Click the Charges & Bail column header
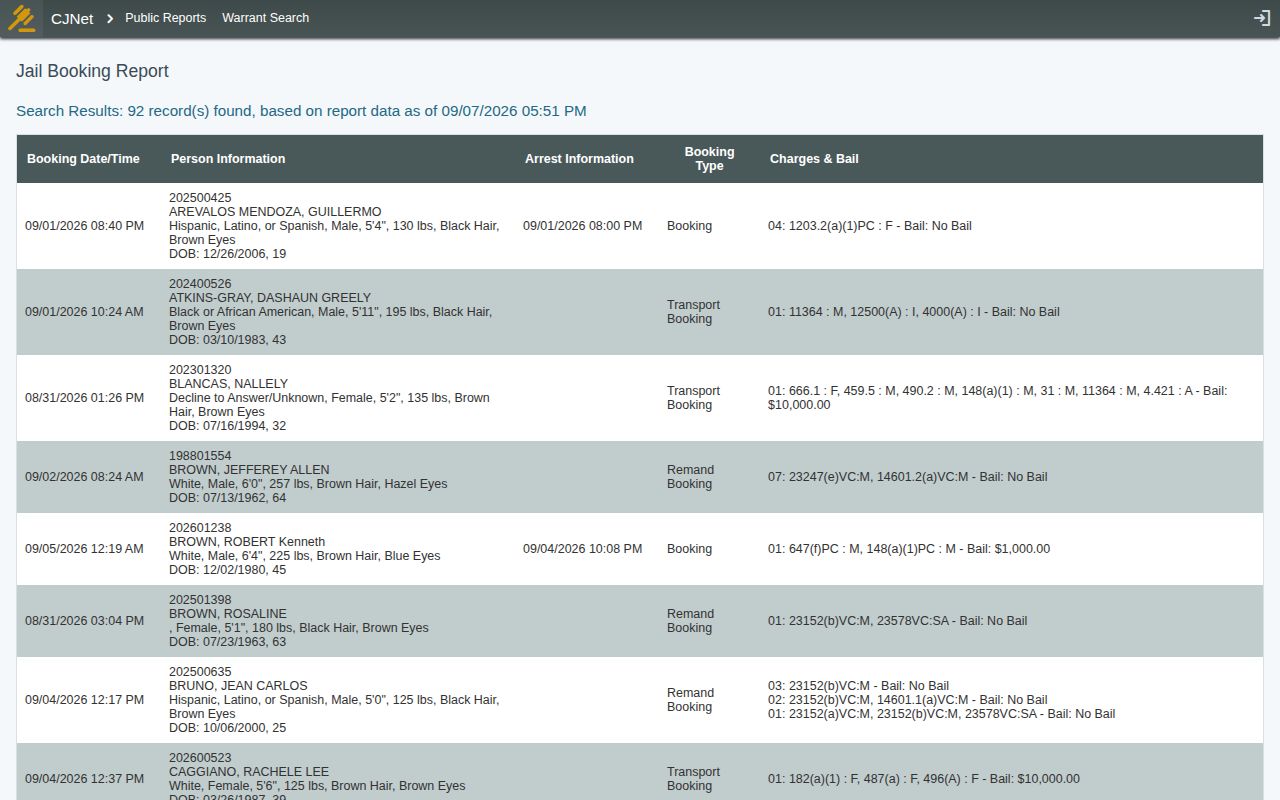The image size is (1280, 800). tap(814, 159)
